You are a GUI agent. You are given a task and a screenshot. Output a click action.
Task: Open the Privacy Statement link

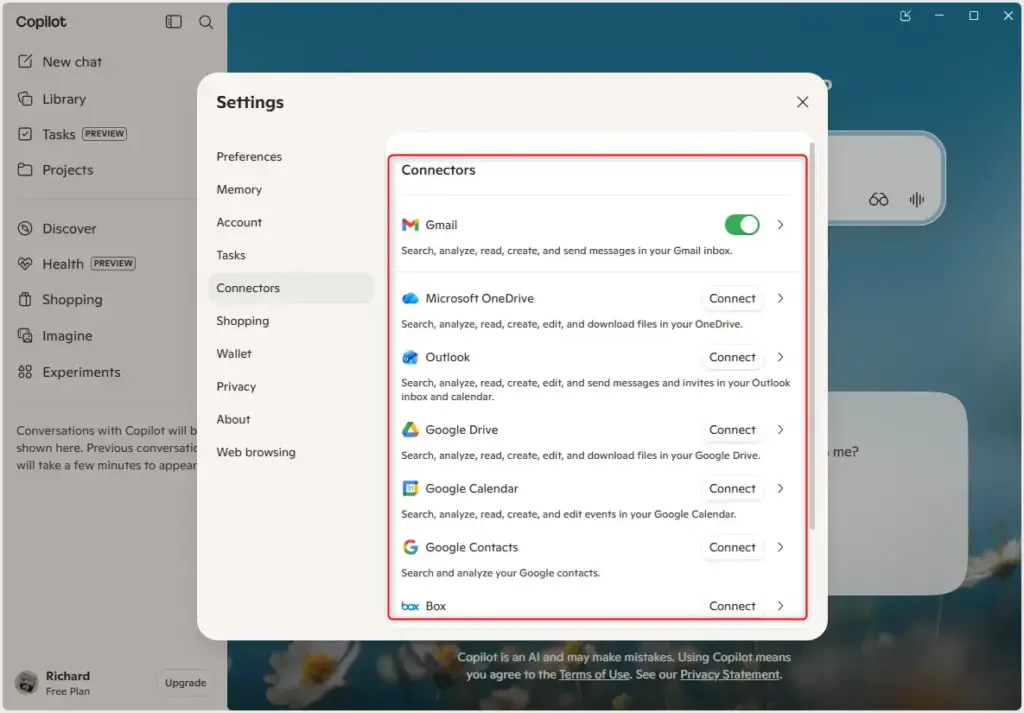click(x=729, y=674)
